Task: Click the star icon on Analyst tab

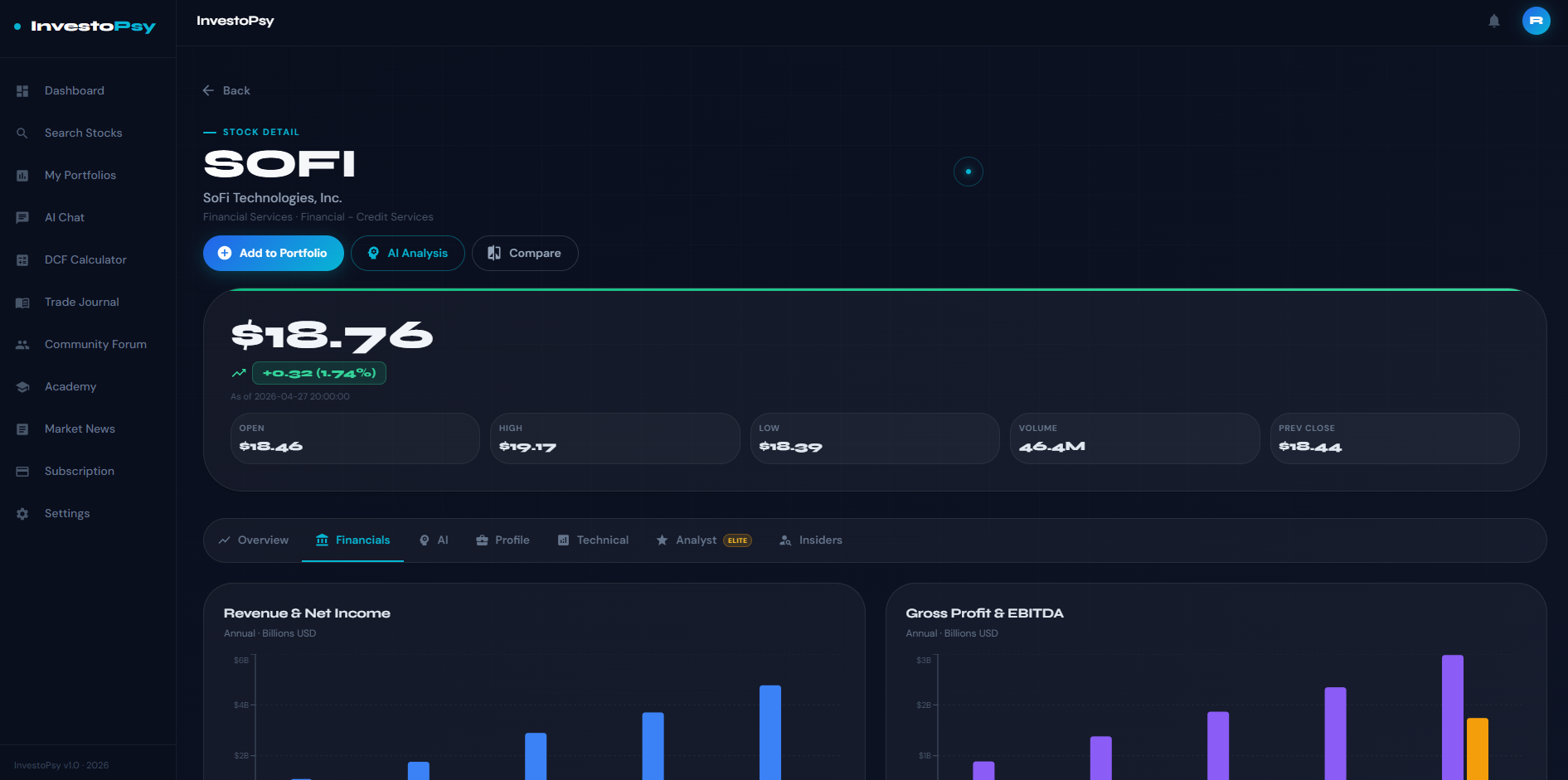Action: pos(662,540)
